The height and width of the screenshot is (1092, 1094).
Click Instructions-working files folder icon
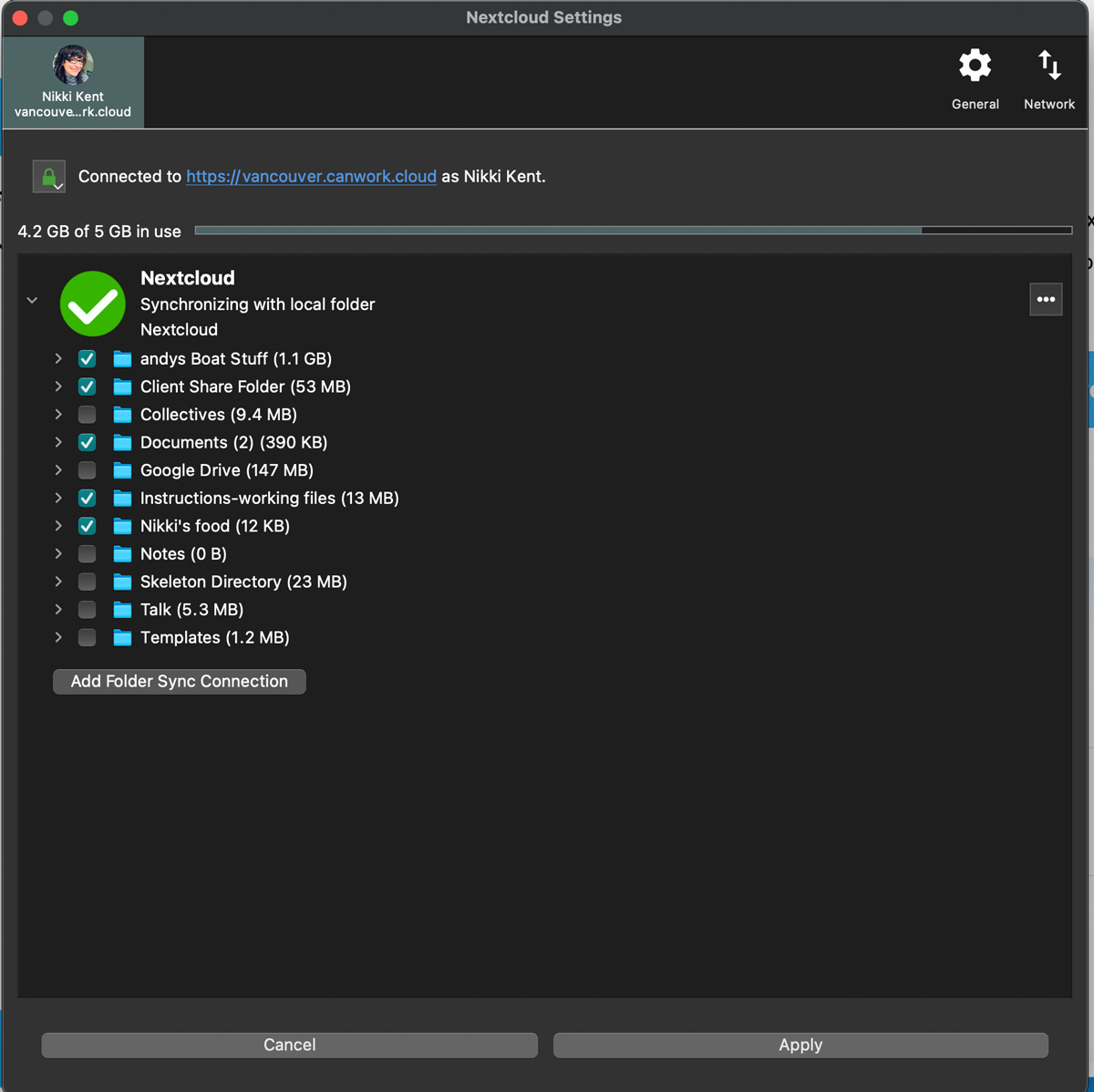tap(122, 499)
